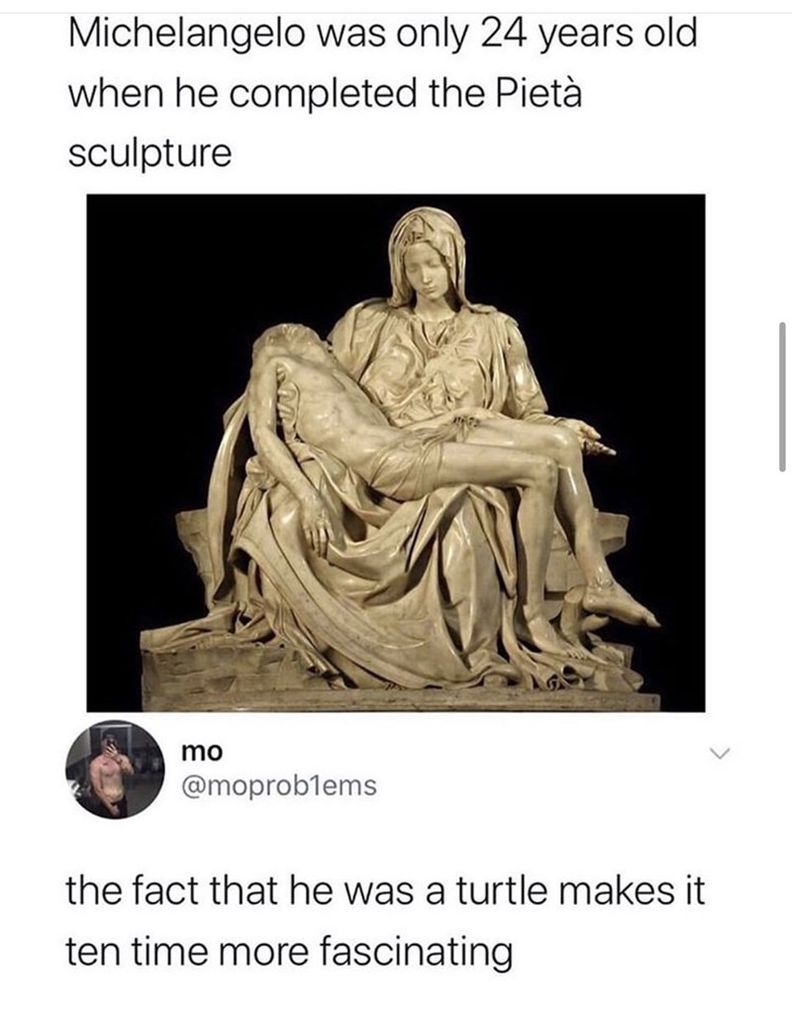Open mo's profile picture avatar
This screenshot has height=1017, width=792.
pos(115,769)
